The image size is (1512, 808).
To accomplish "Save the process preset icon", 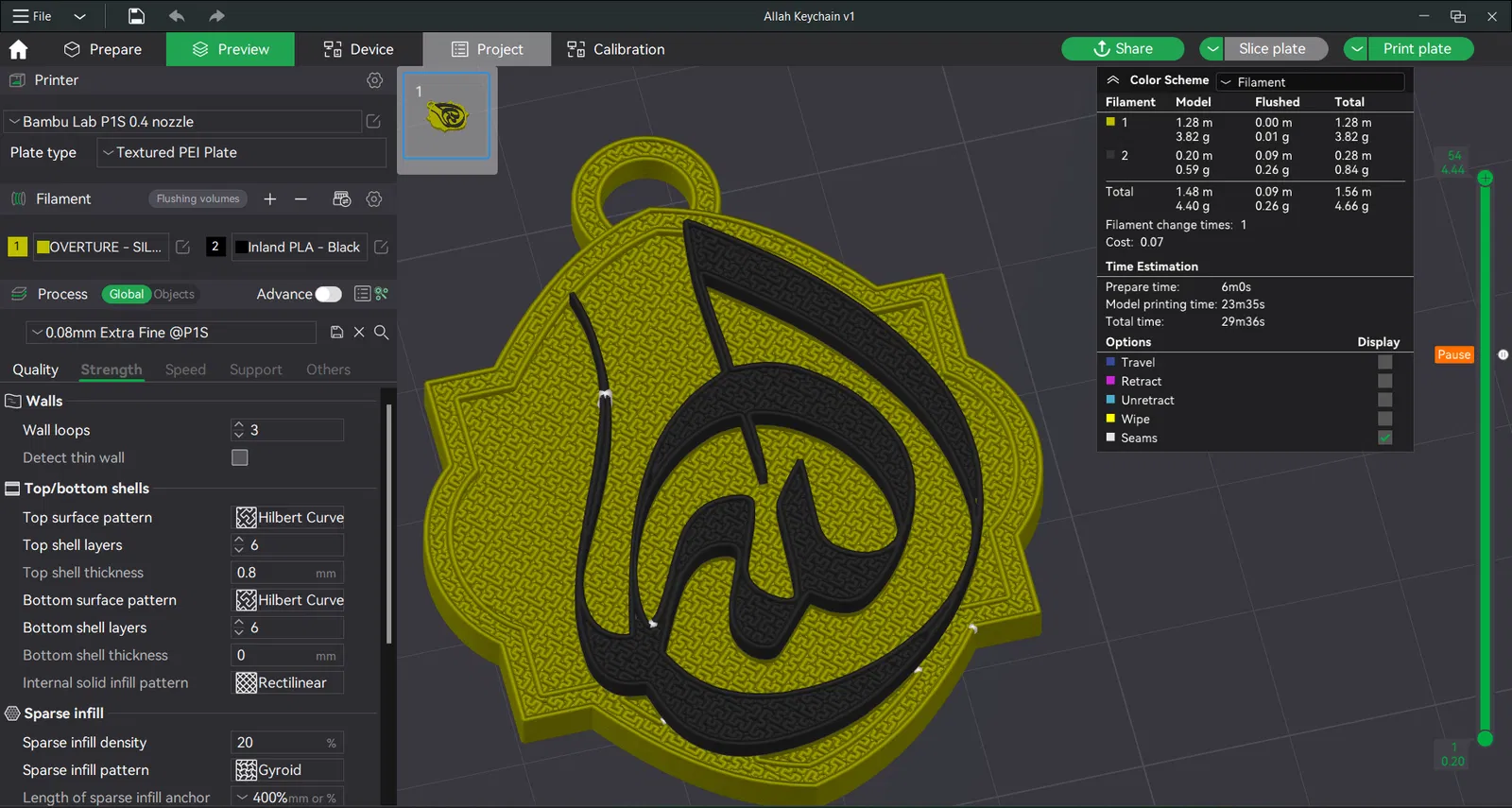I will pyautogui.click(x=336, y=333).
